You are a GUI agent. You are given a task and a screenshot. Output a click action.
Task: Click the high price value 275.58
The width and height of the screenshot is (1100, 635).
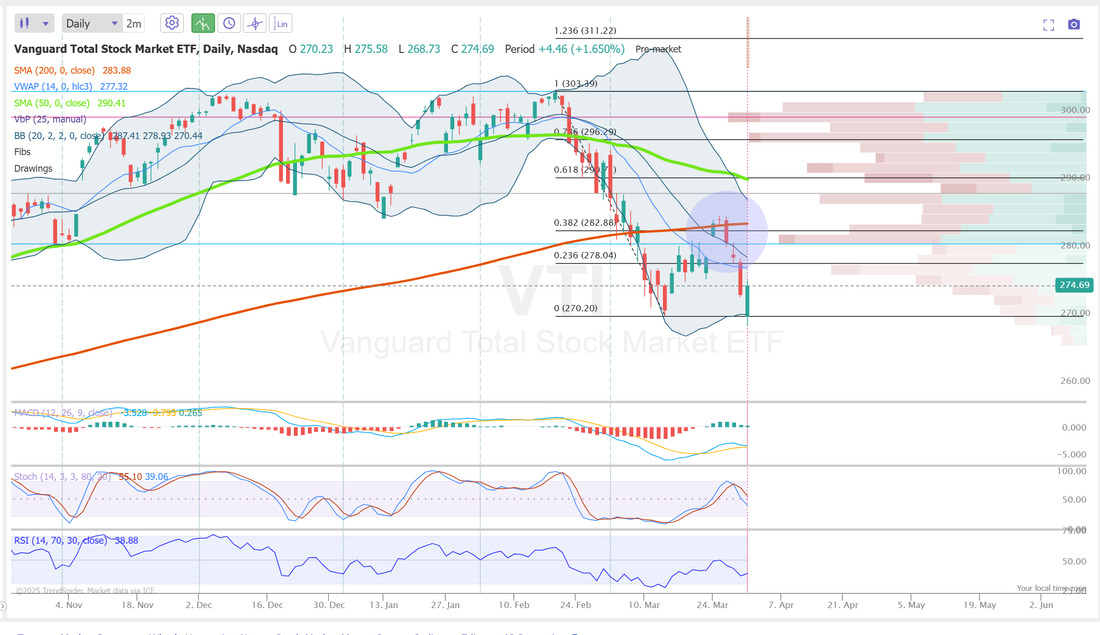(x=371, y=49)
